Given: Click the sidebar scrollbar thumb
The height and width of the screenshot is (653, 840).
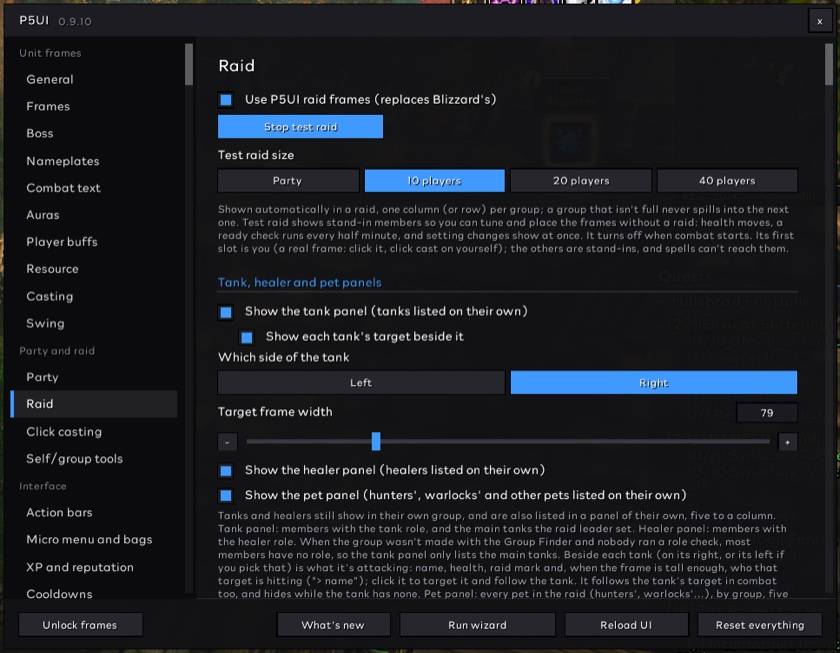Looking at the screenshot, I should point(189,64).
